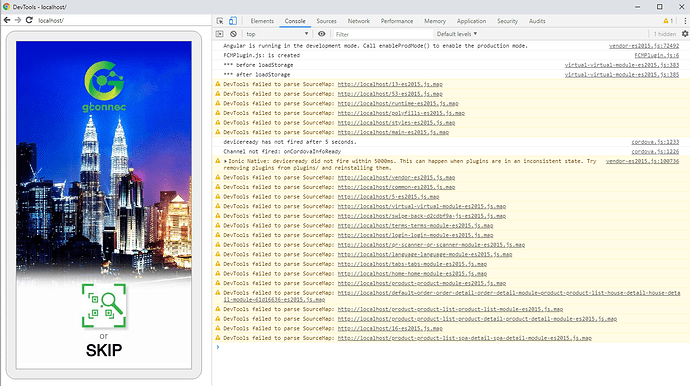The width and height of the screenshot is (690, 386).
Task: Open the FCMPlugin.js:6 source link
Action: [657, 55]
